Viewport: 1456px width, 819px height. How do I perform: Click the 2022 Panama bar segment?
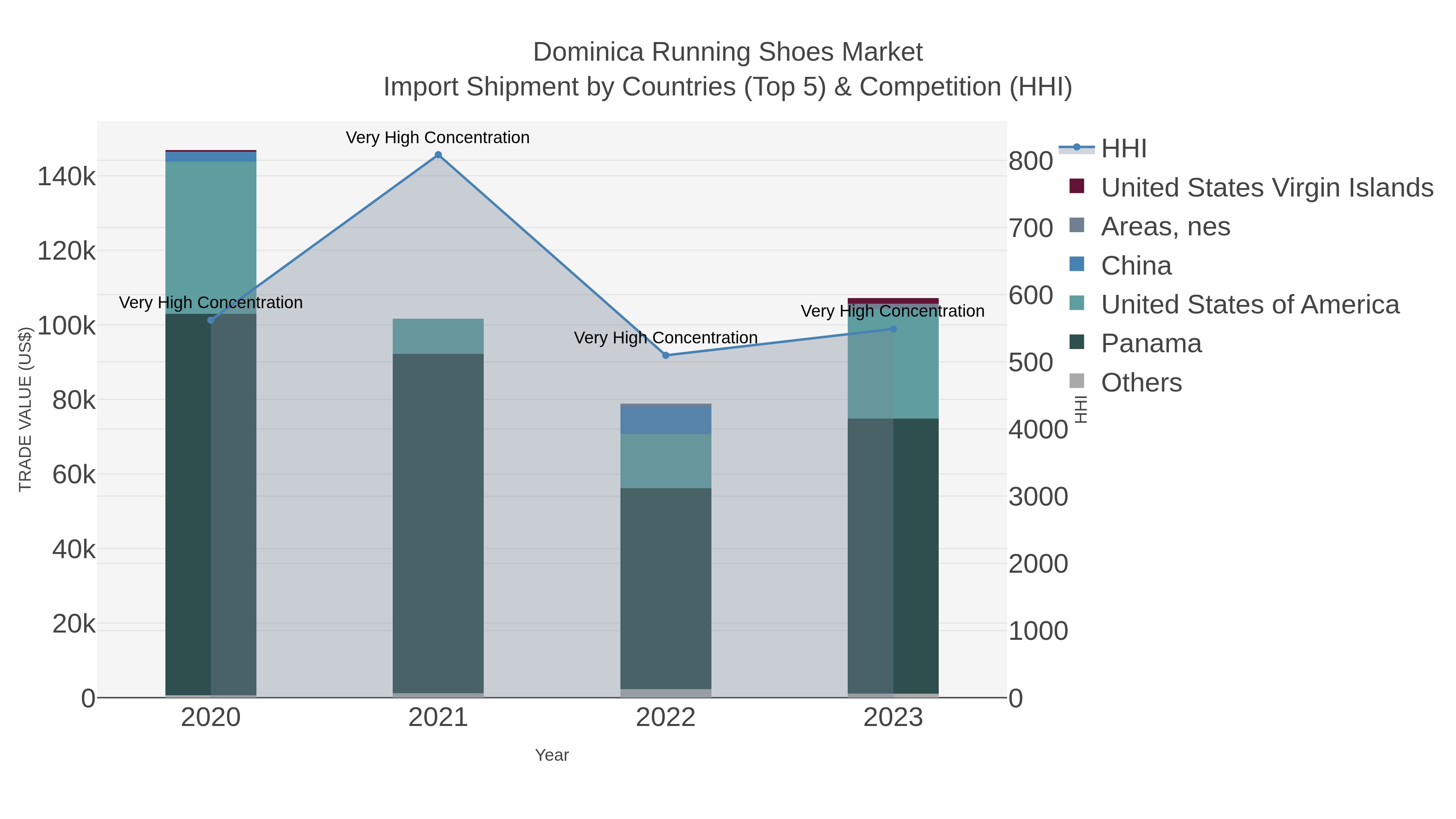tap(666, 589)
